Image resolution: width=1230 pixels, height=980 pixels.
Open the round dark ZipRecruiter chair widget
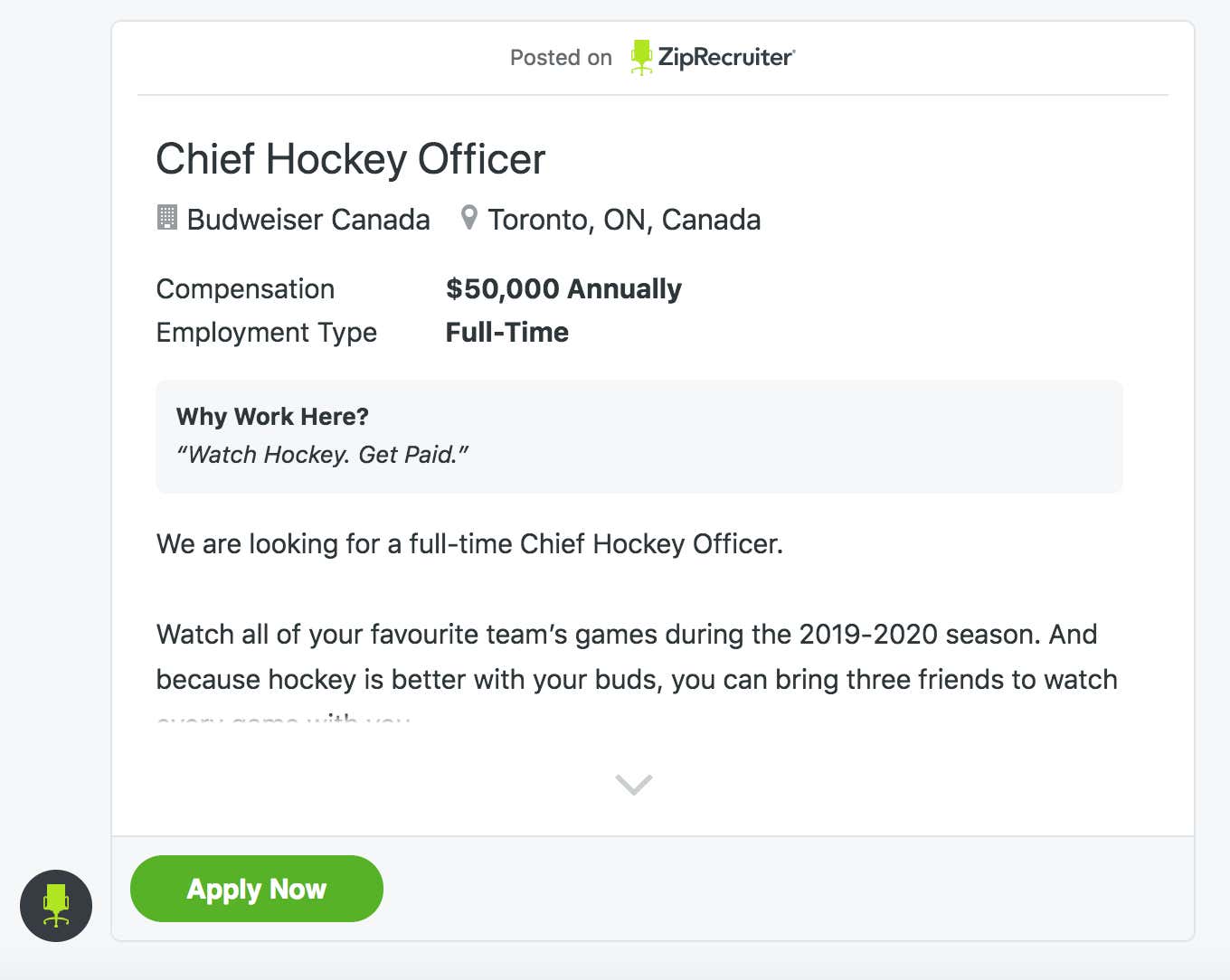56,906
